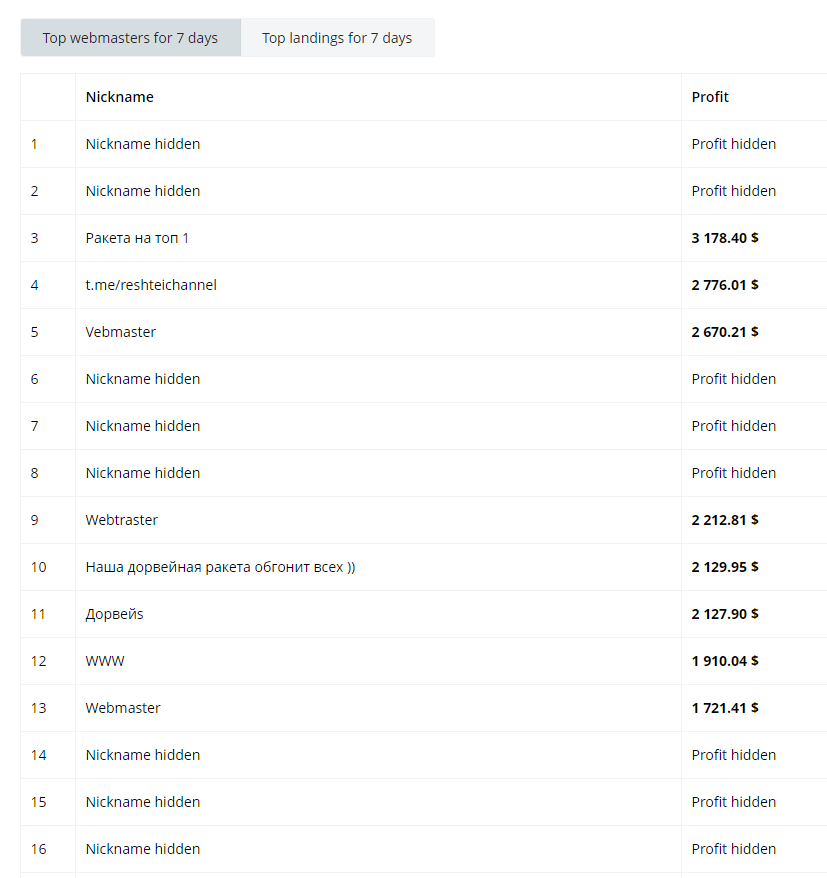Viewport: 827px width, 878px height.
Task: Click rank number 16 in the table
Action: click(x=39, y=849)
